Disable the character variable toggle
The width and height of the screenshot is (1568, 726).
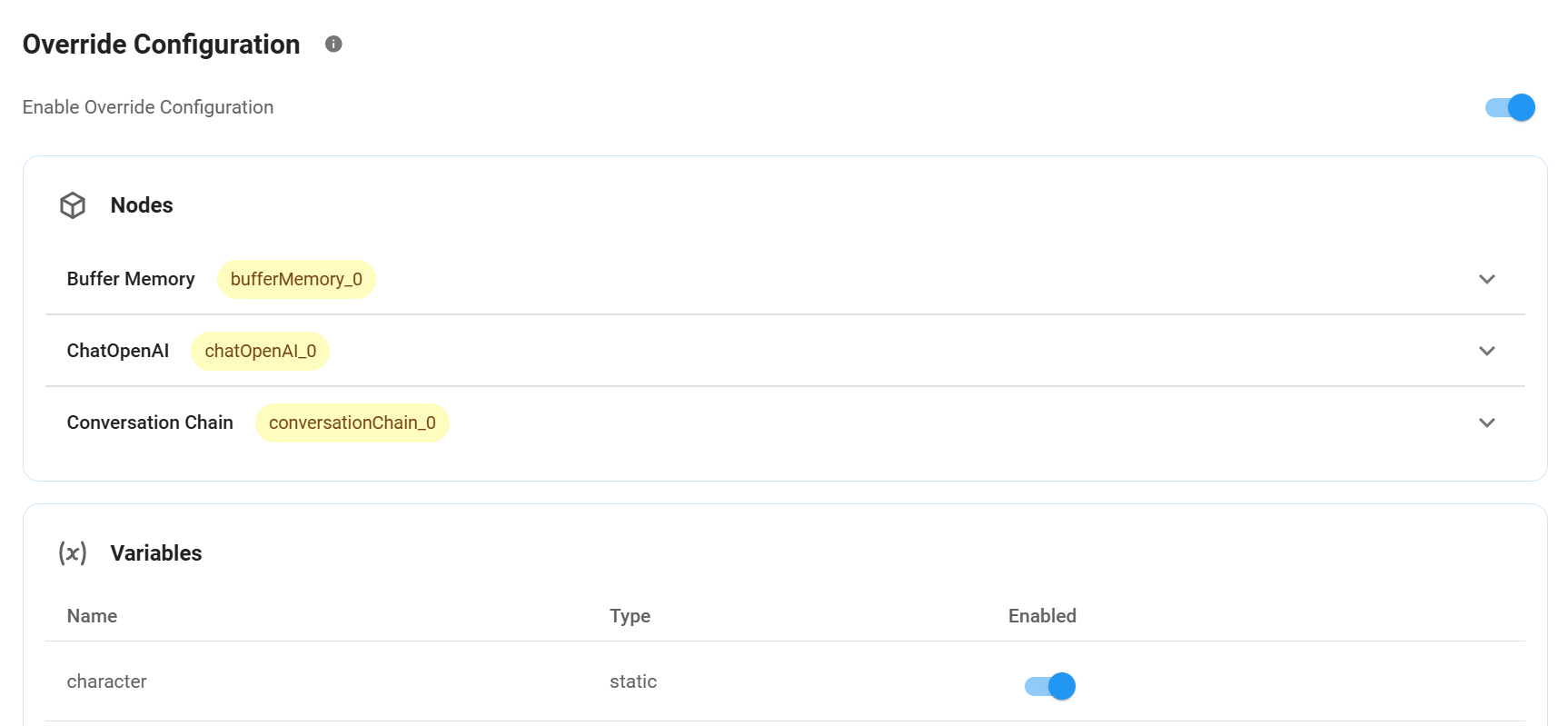click(1049, 686)
